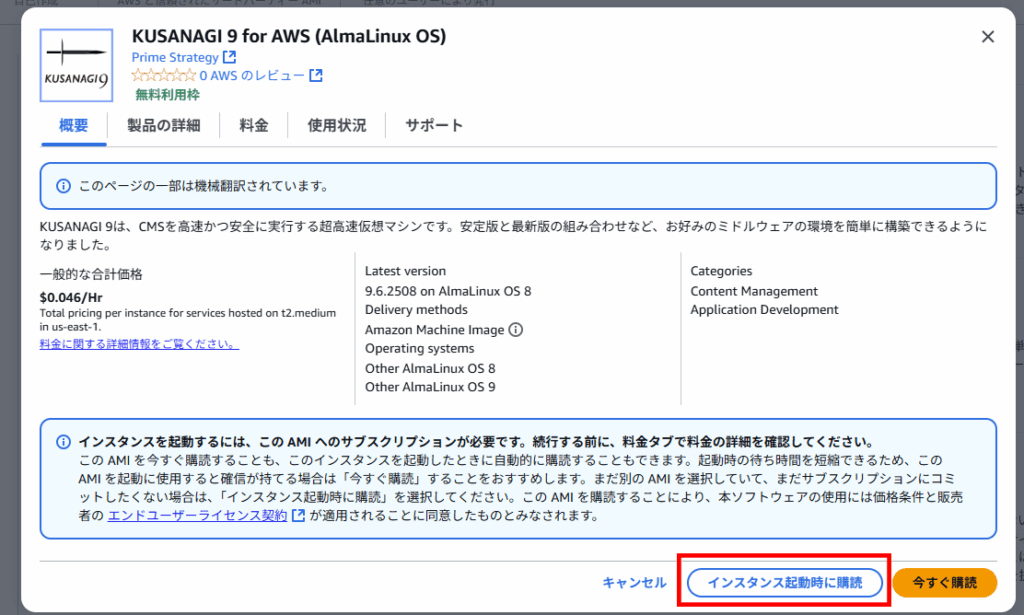The width and height of the screenshot is (1024, 615).
Task: Click the five-star rating icons
Action: [163, 76]
